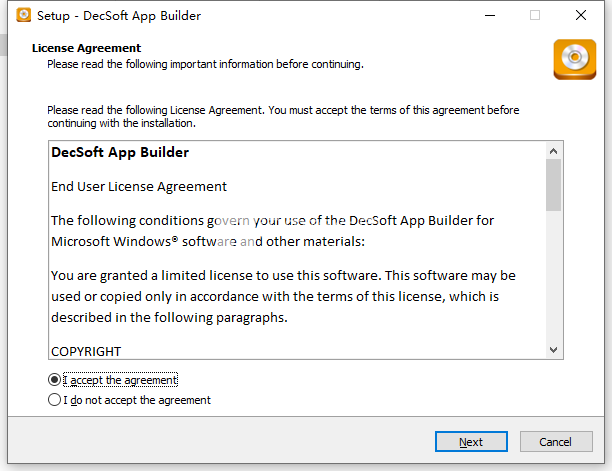Close the Setup window with X
Image resolution: width=612 pixels, height=471 pixels.
click(x=581, y=16)
